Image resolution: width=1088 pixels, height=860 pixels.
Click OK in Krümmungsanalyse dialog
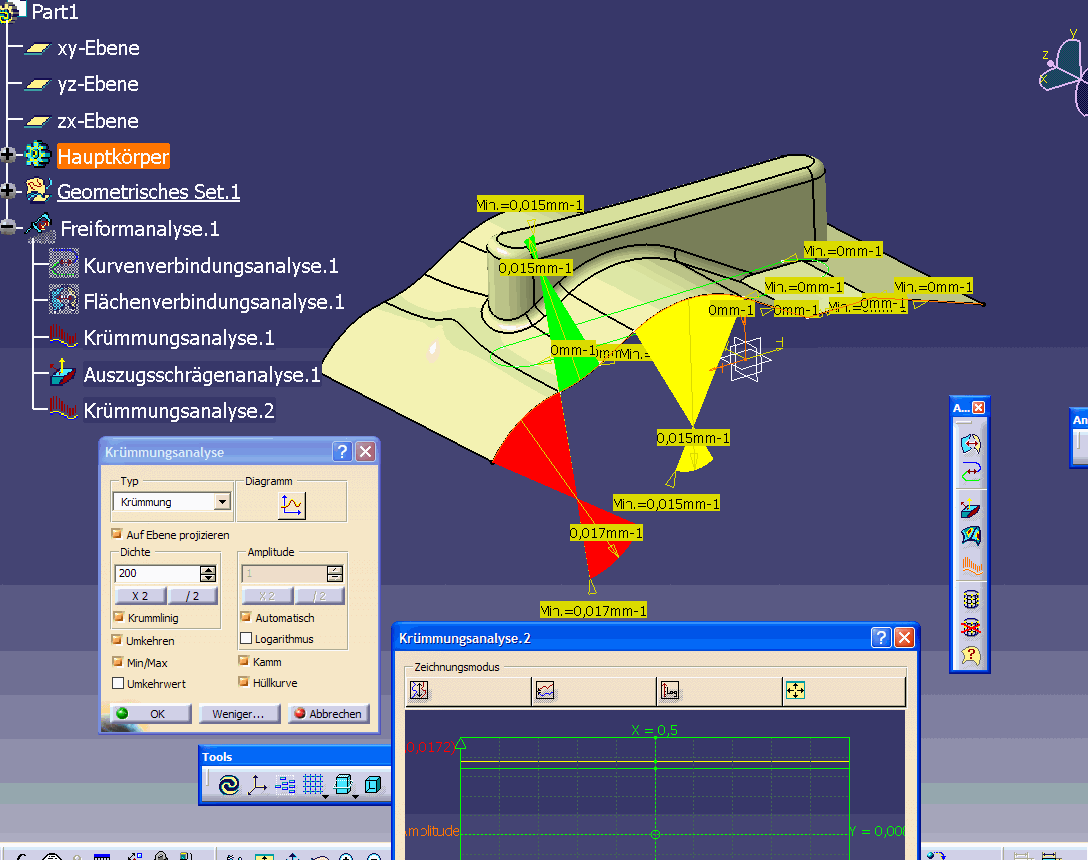151,714
